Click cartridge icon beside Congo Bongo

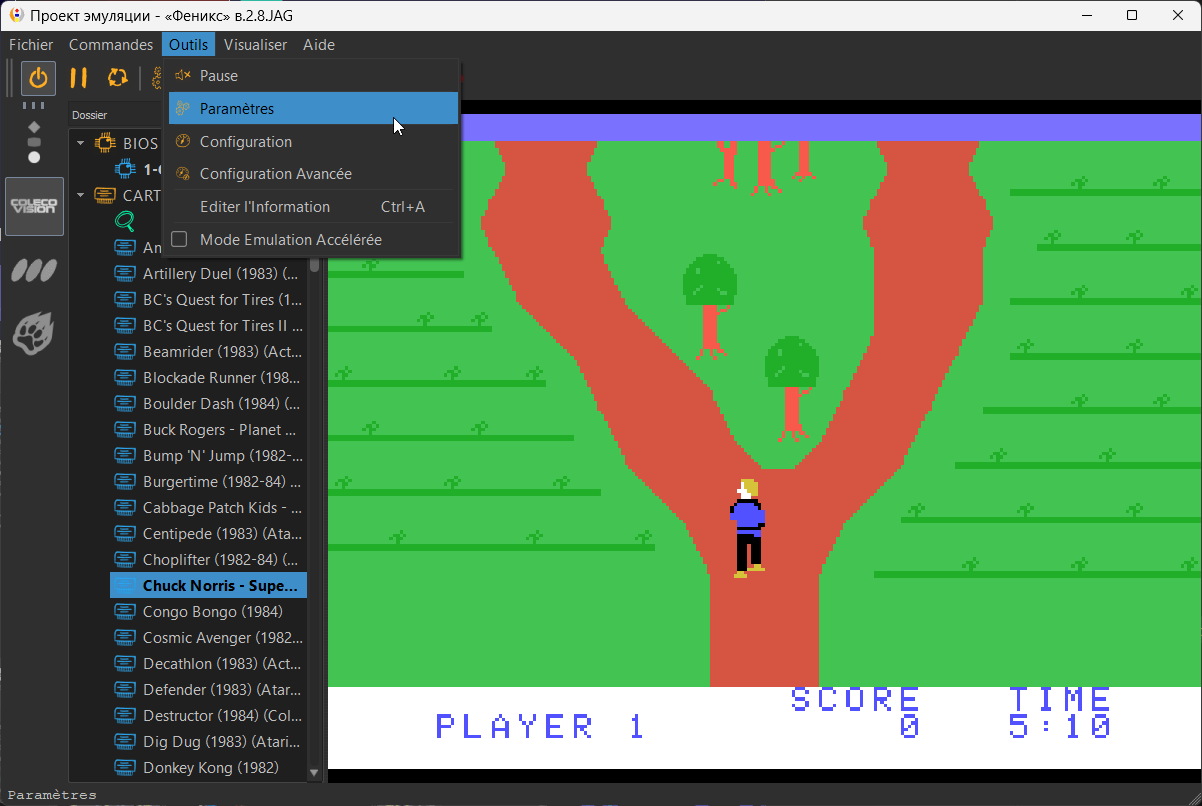tap(125, 611)
